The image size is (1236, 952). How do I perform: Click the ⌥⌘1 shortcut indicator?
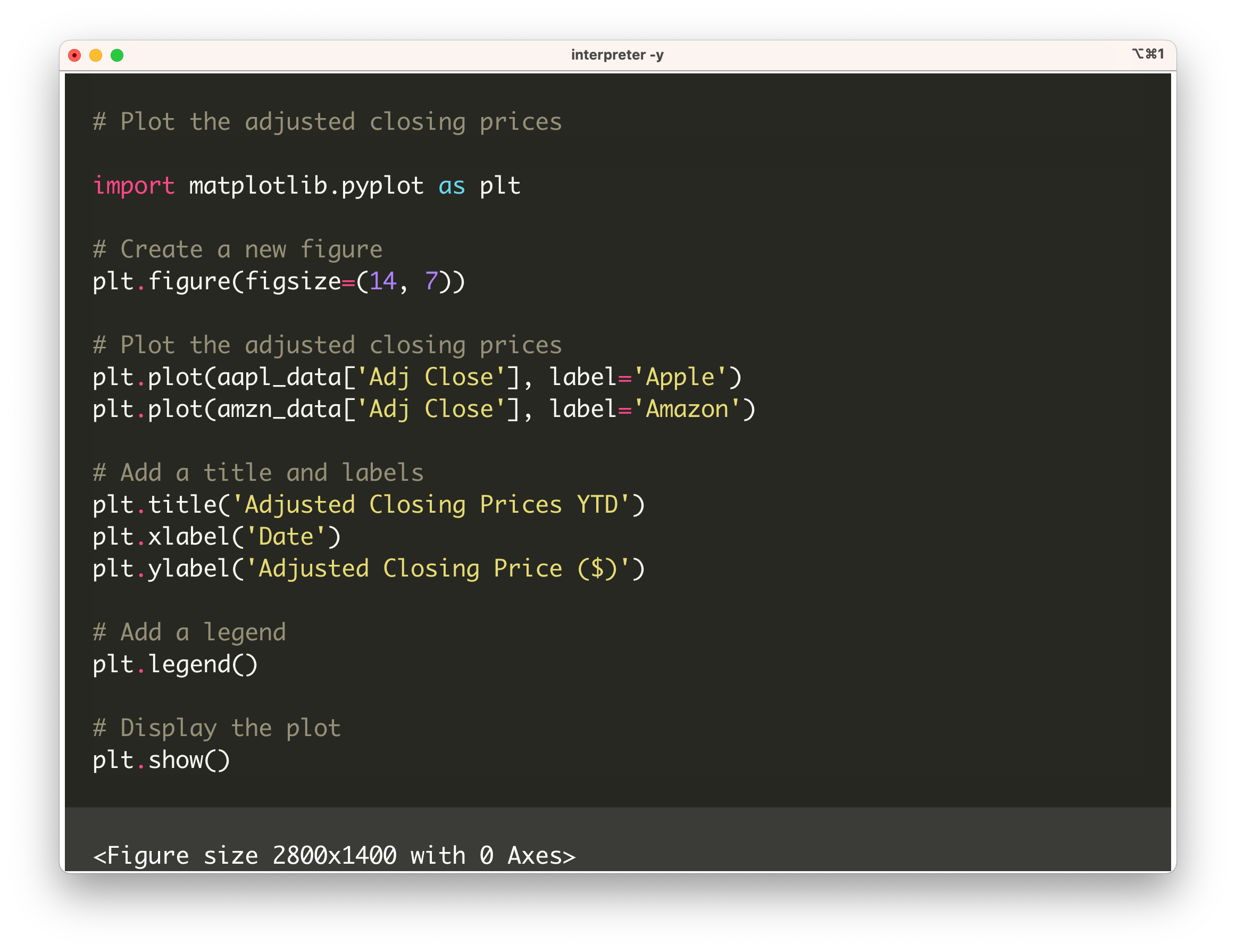(x=1148, y=54)
